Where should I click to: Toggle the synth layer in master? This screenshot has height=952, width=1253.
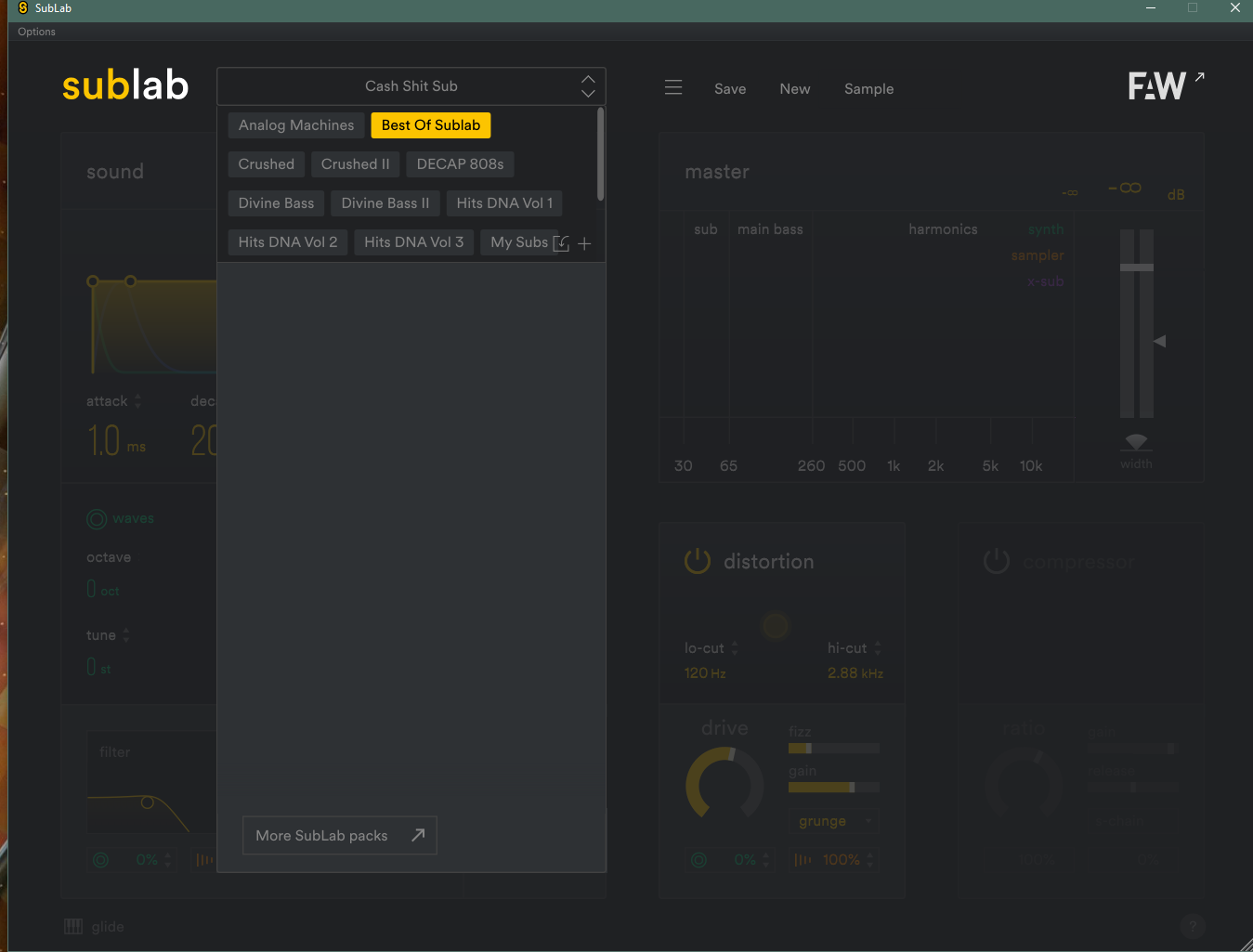1046,229
